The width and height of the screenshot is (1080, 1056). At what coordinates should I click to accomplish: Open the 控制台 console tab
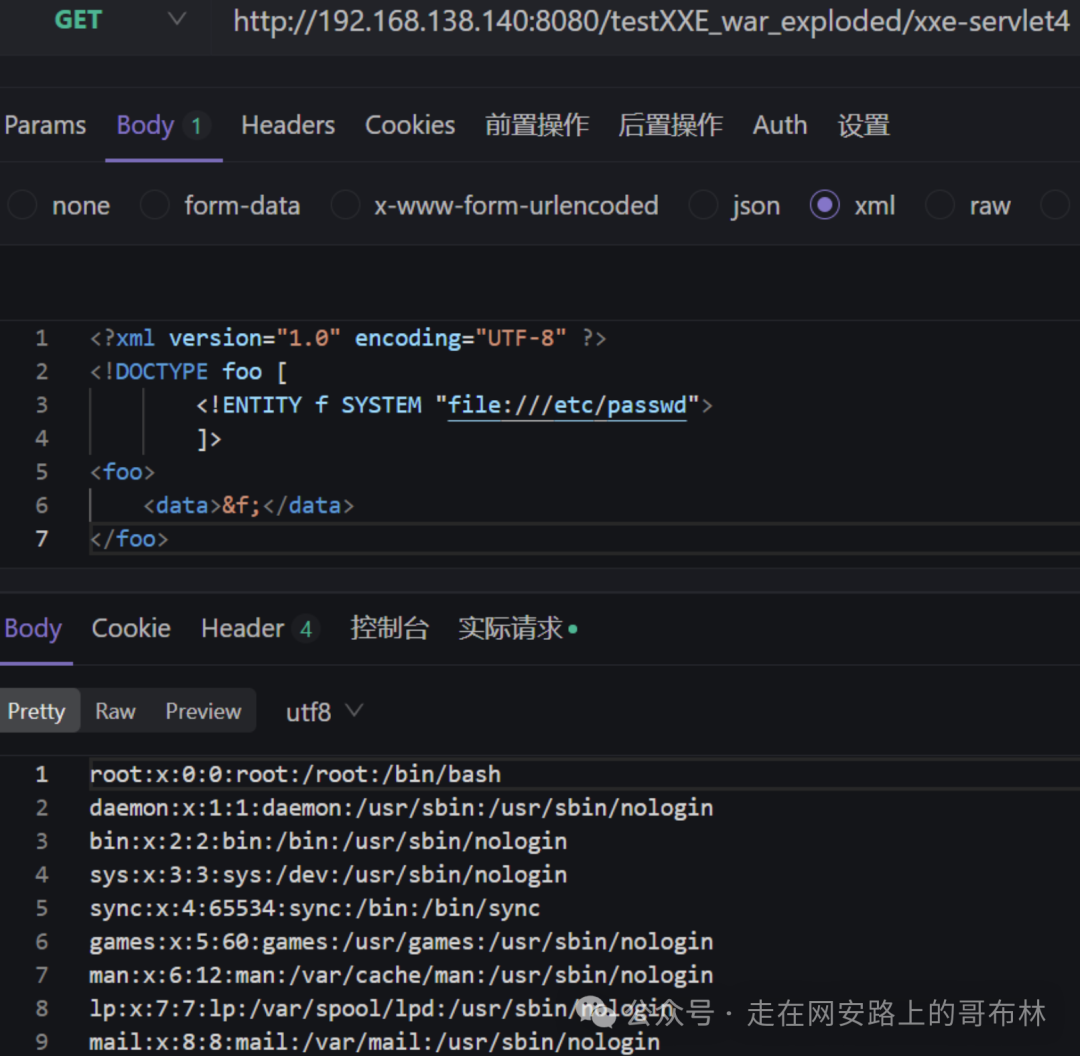[x=389, y=628]
